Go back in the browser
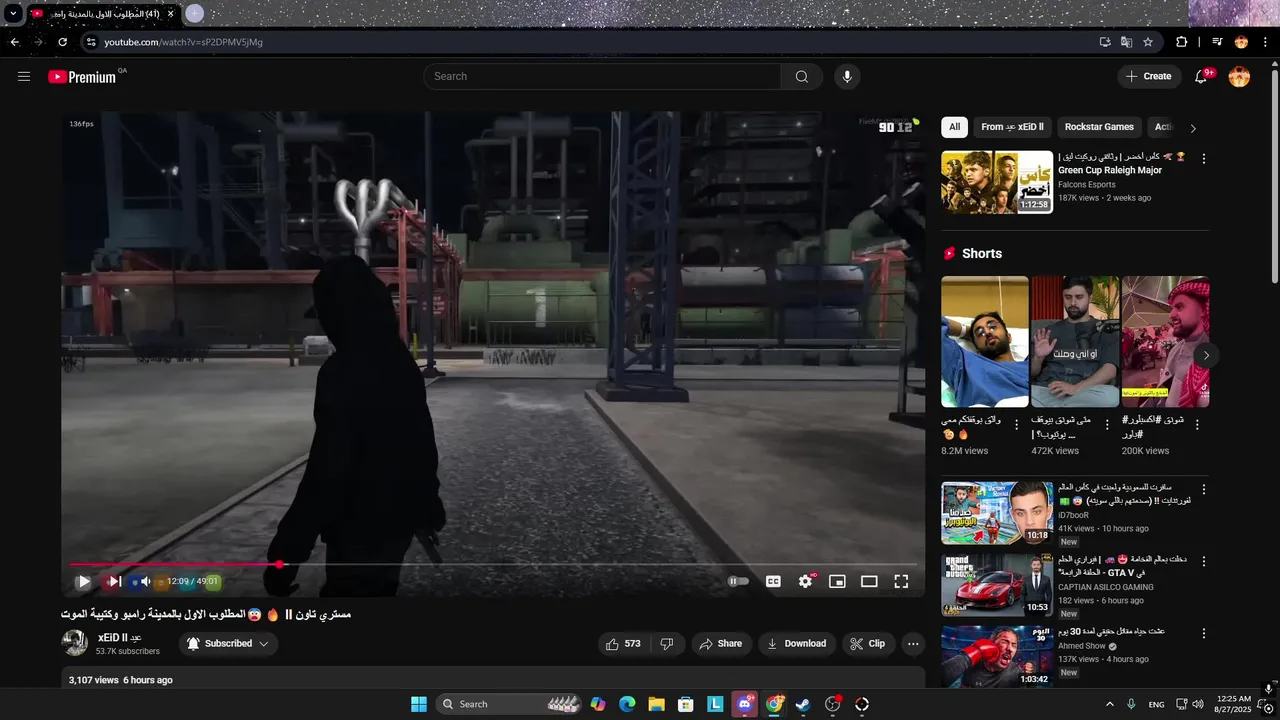This screenshot has width=1280, height=720. coord(15,42)
